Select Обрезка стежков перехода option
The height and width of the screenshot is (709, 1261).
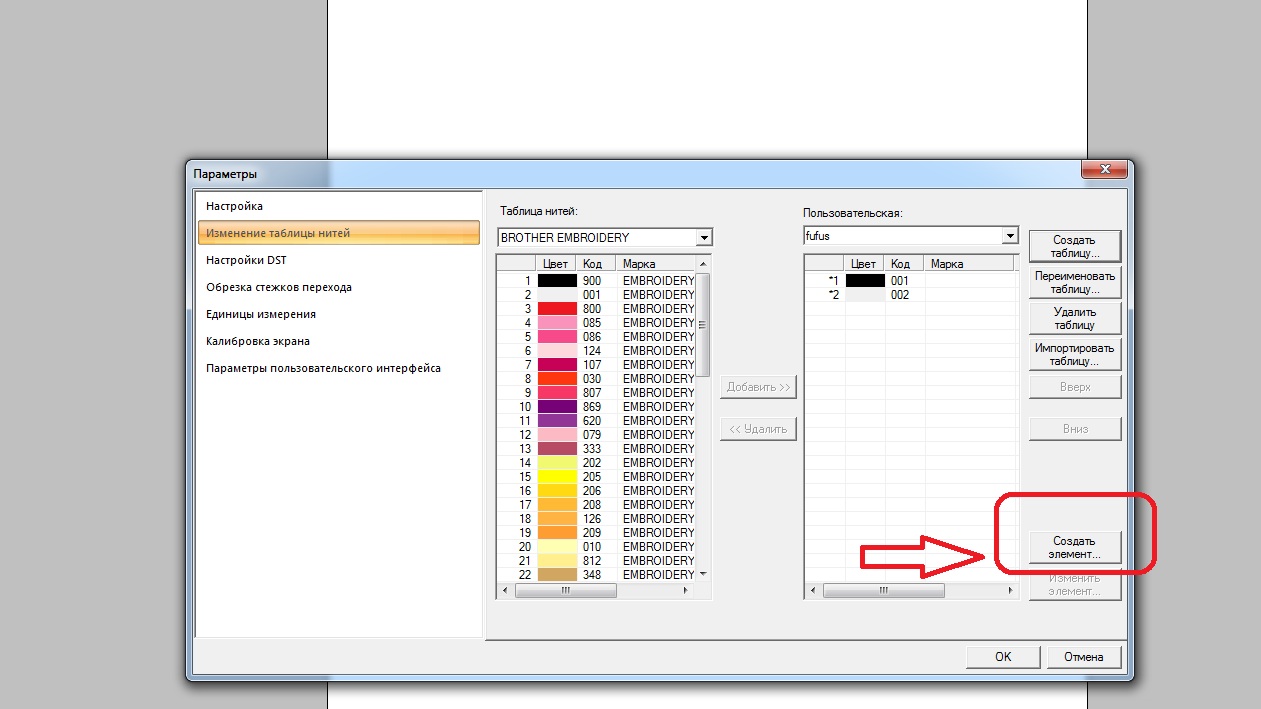click(278, 287)
